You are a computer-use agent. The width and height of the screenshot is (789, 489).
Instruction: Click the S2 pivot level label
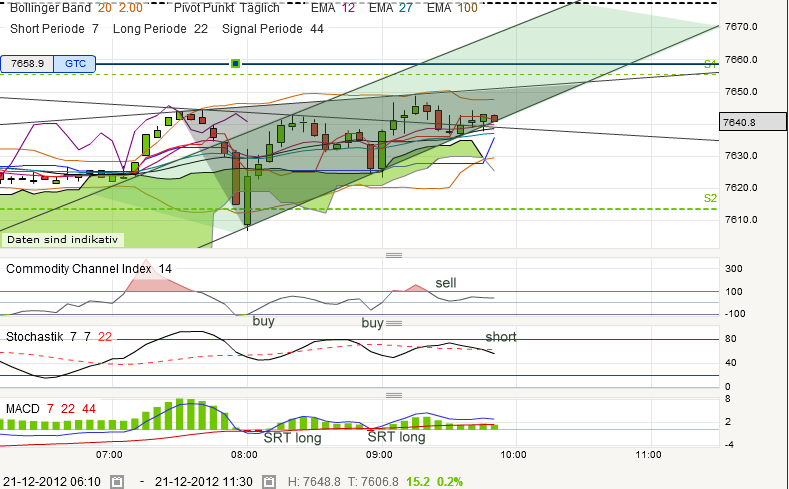[710, 198]
